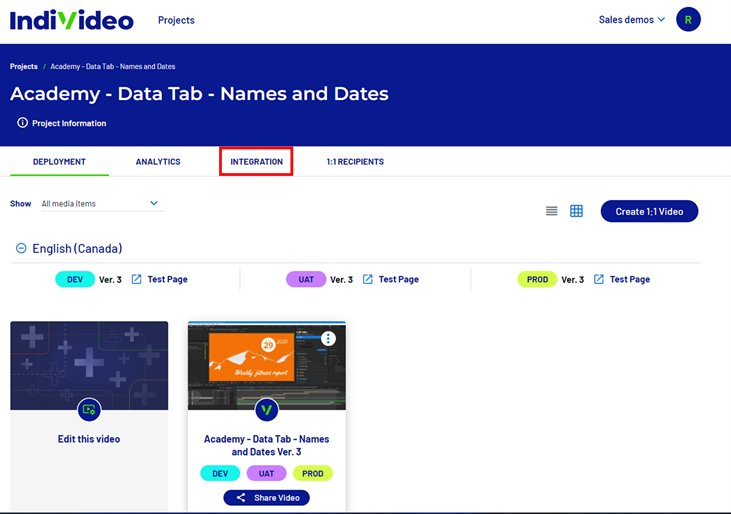Click the breadcrumb 'Academy - Data Tab - Names and Dates'
Viewport: 731px width, 514px height.
[113, 67]
